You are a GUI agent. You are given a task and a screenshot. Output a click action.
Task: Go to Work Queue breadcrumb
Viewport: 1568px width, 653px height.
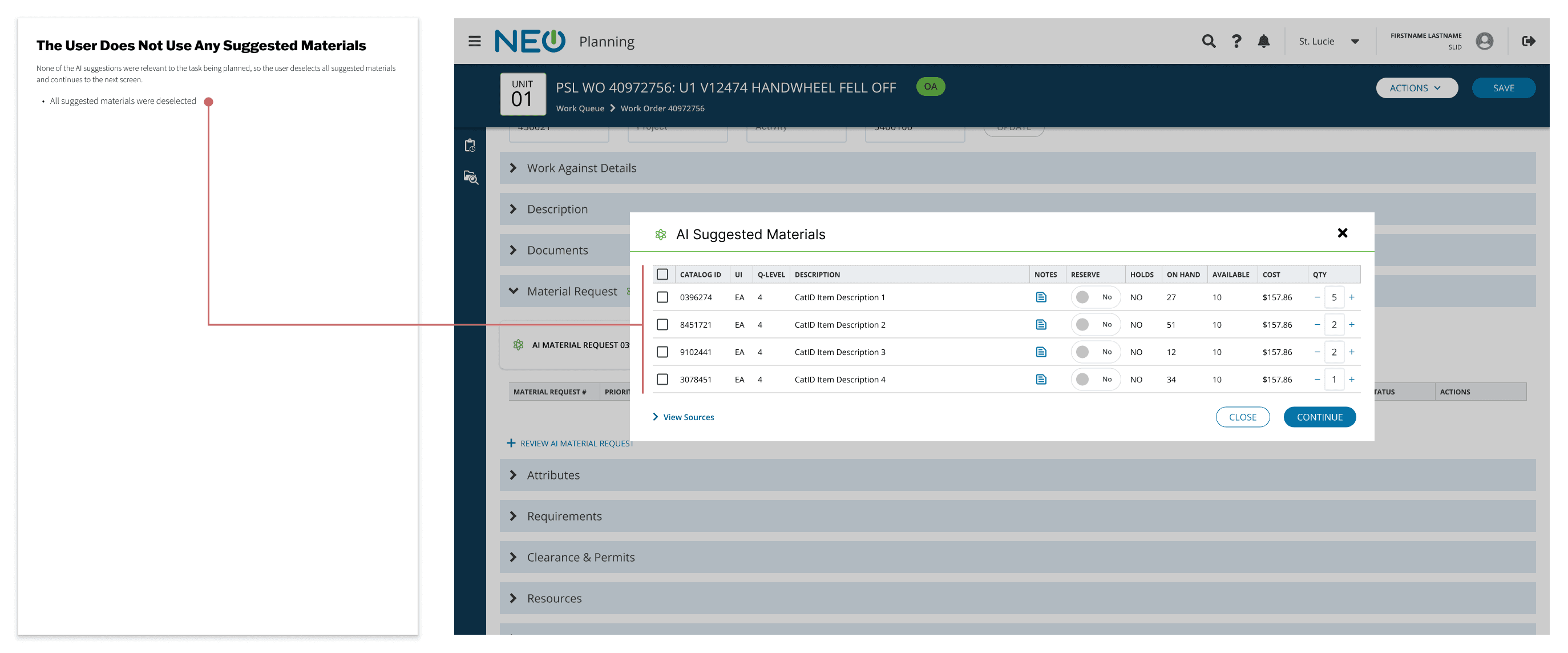tap(580, 108)
